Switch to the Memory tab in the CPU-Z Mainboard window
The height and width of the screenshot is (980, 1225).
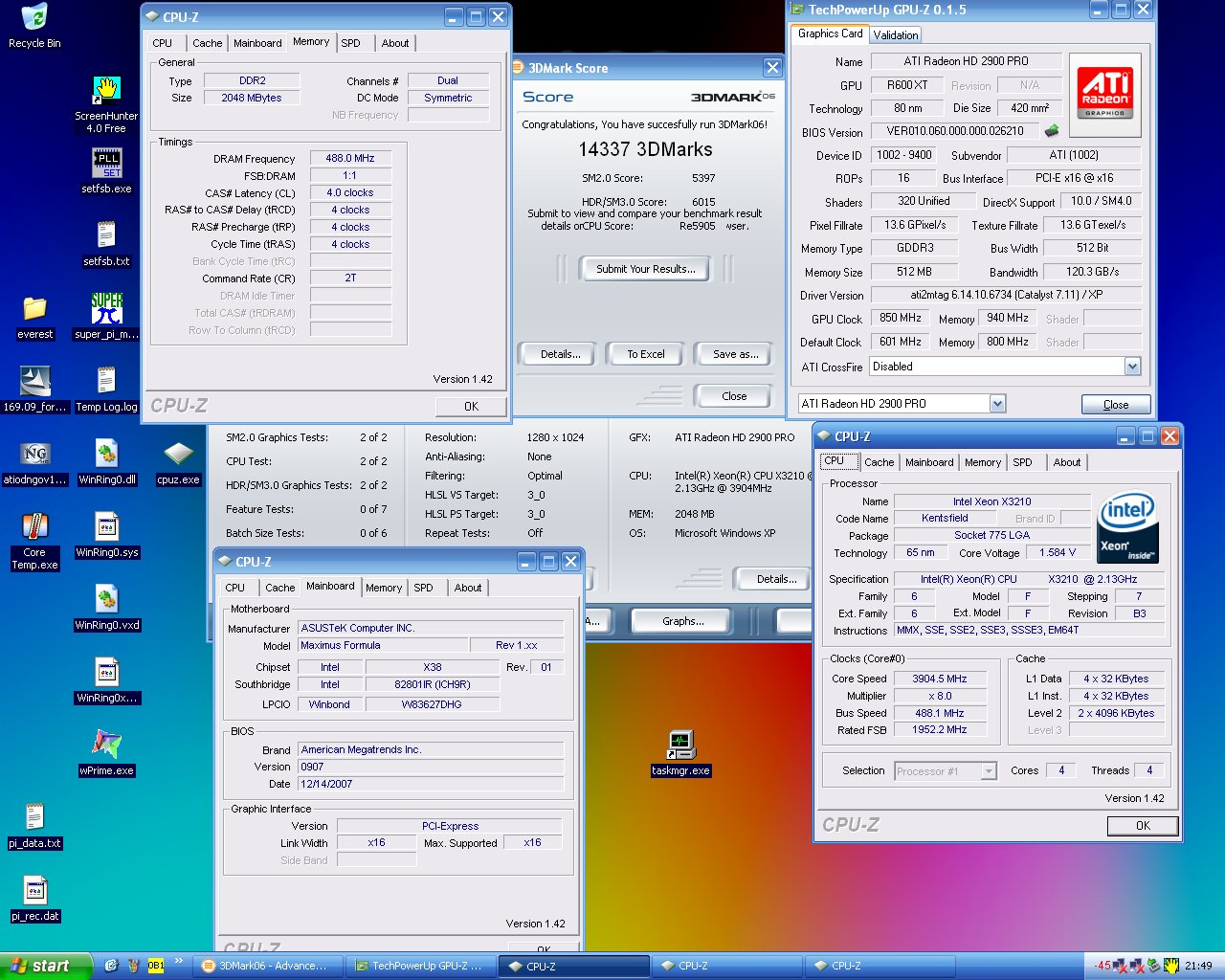[384, 588]
